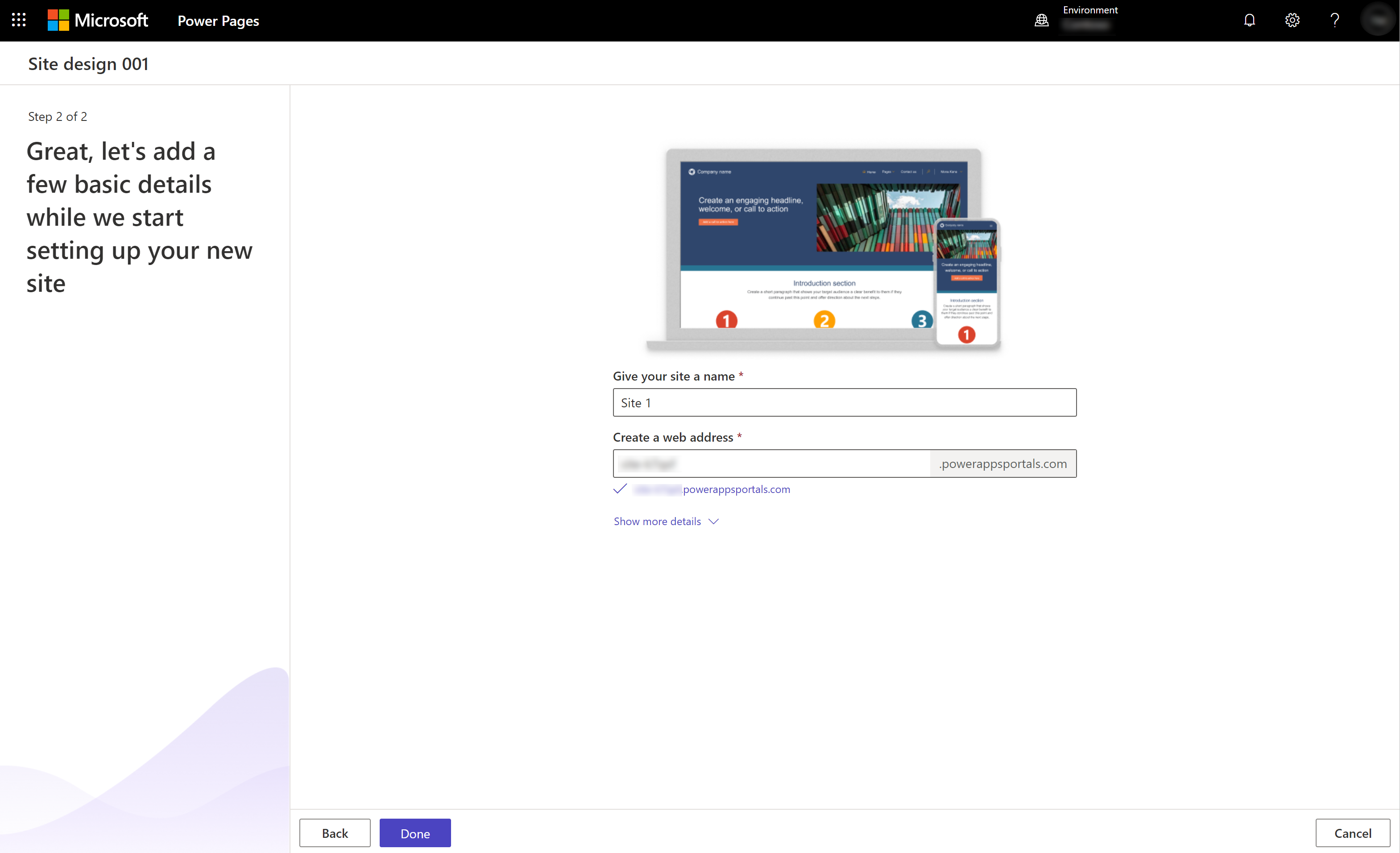Open the Settings gear icon
Image resolution: width=1400 pixels, height=853 pixels.
click(x=1293, y=20)
